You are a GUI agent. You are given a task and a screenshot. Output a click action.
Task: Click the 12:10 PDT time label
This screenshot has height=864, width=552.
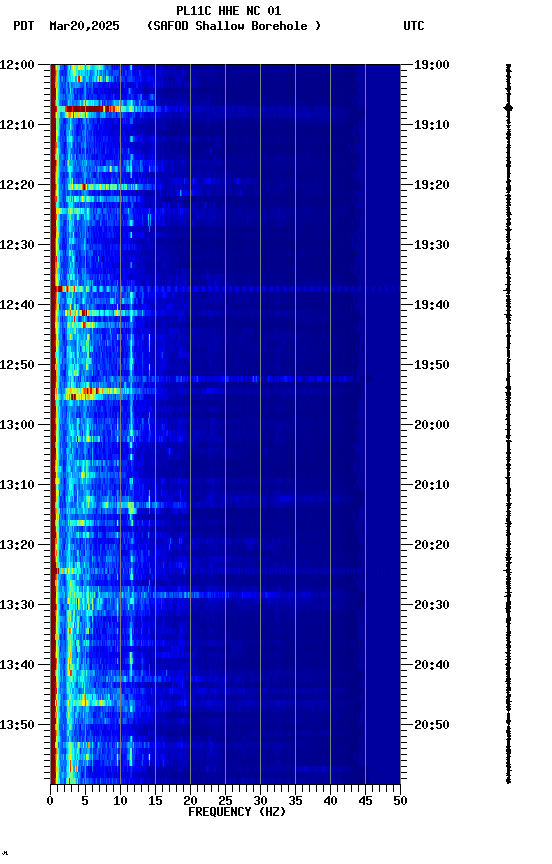pyautogui.click(x=17, y=125)
